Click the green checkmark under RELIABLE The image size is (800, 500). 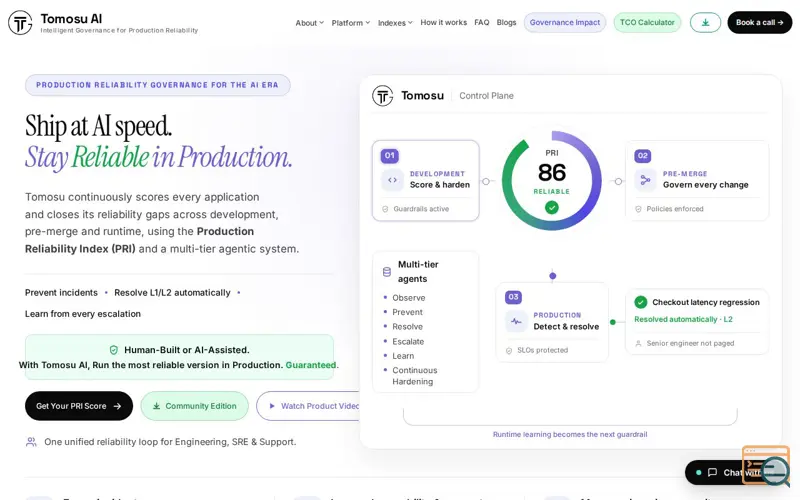pyautogui.click(x=552, y=208)
